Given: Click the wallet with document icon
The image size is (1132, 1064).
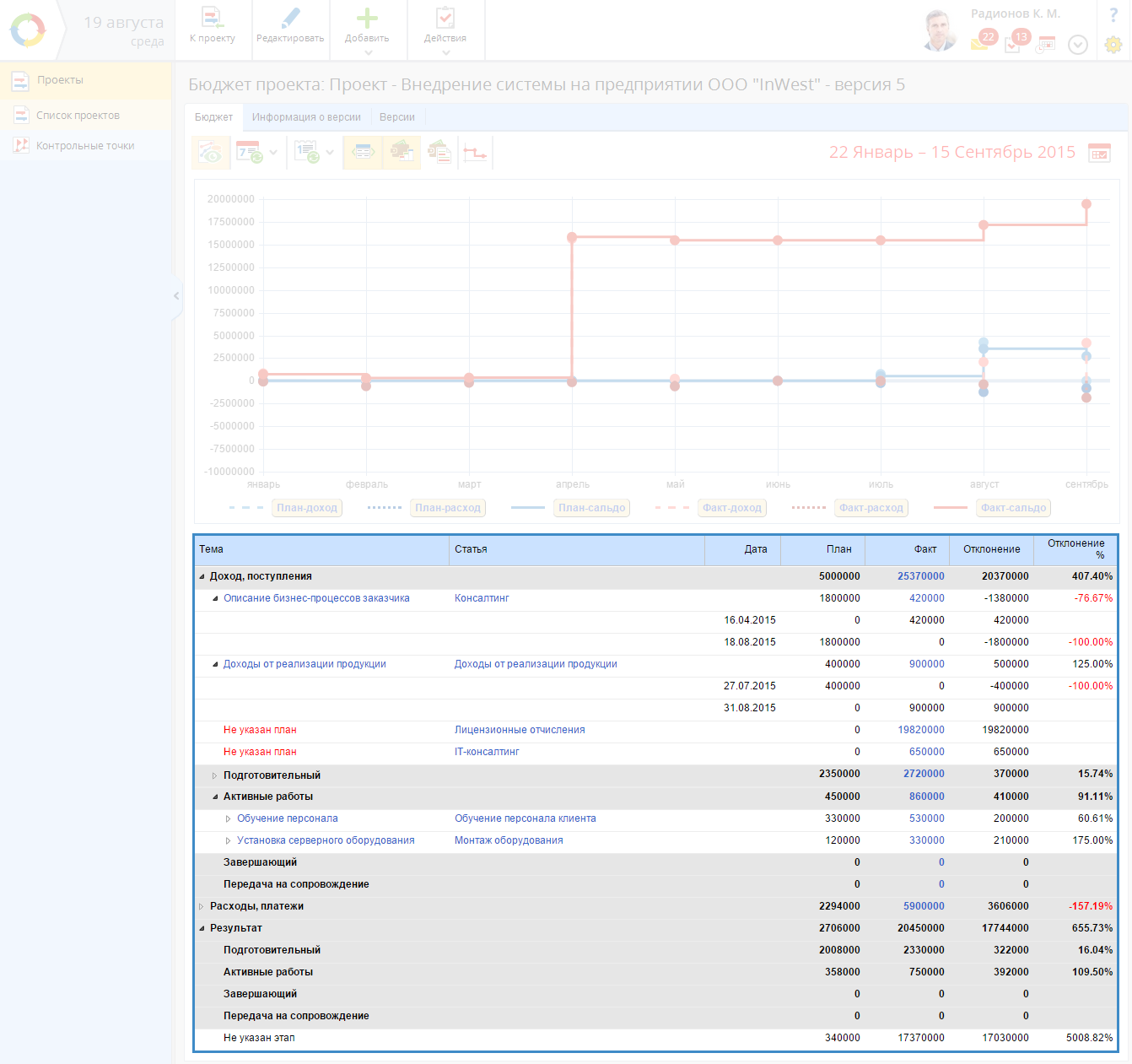Looking at the screenshot, I should click(x=439, y=153).
